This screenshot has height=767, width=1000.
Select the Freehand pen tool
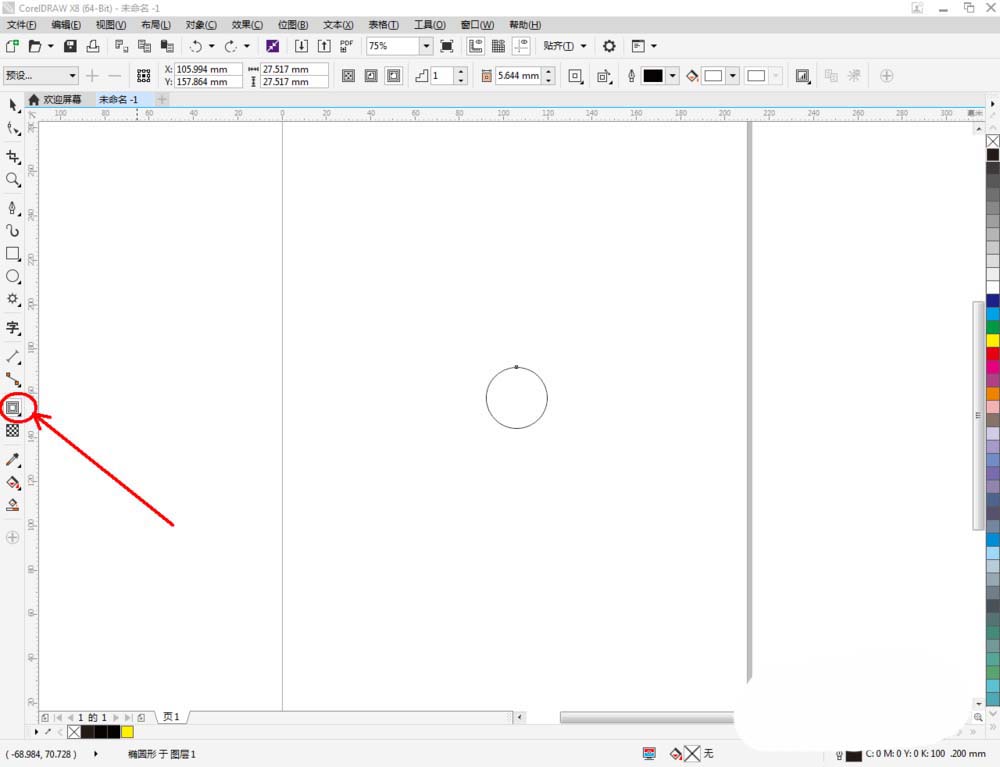coord(13,208)
